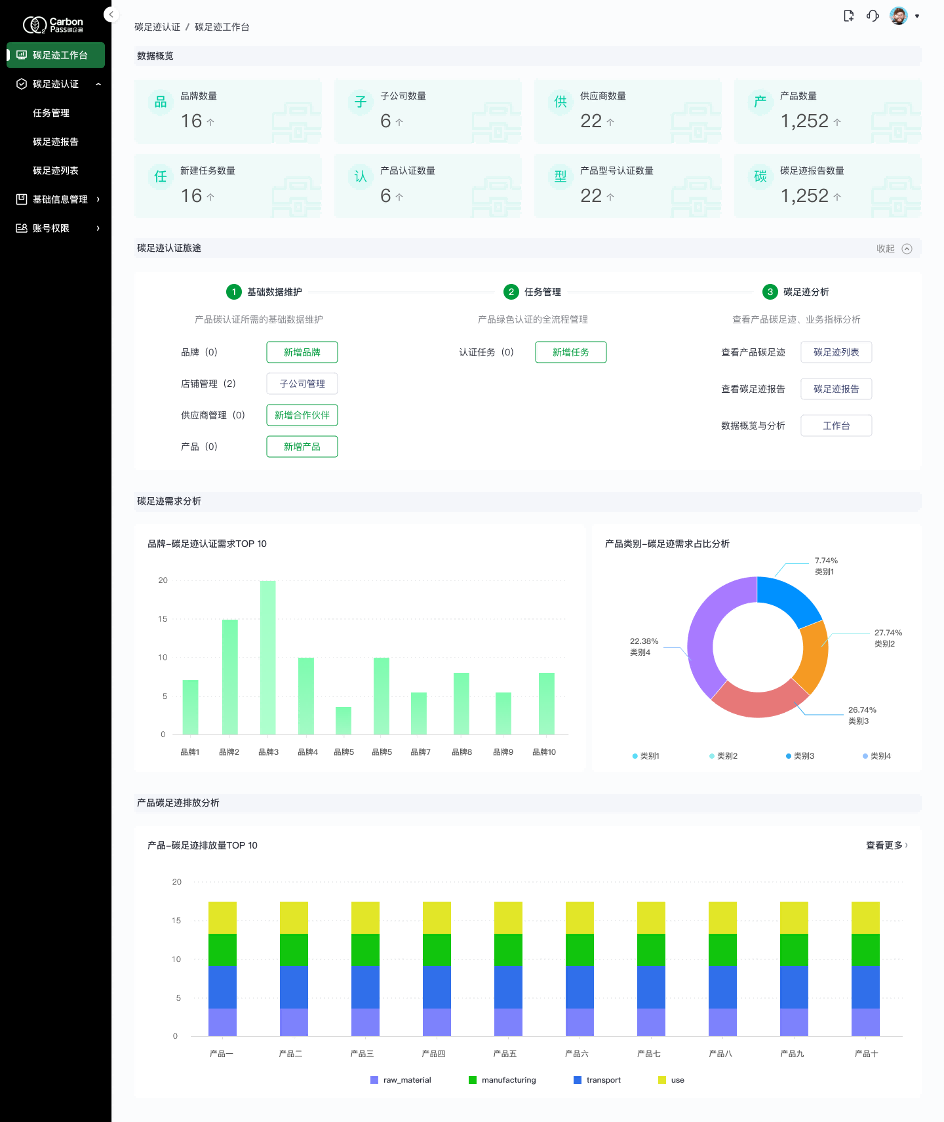
Task: Toggle 类别1 in the donut chart legend
Action: point(646,756)
